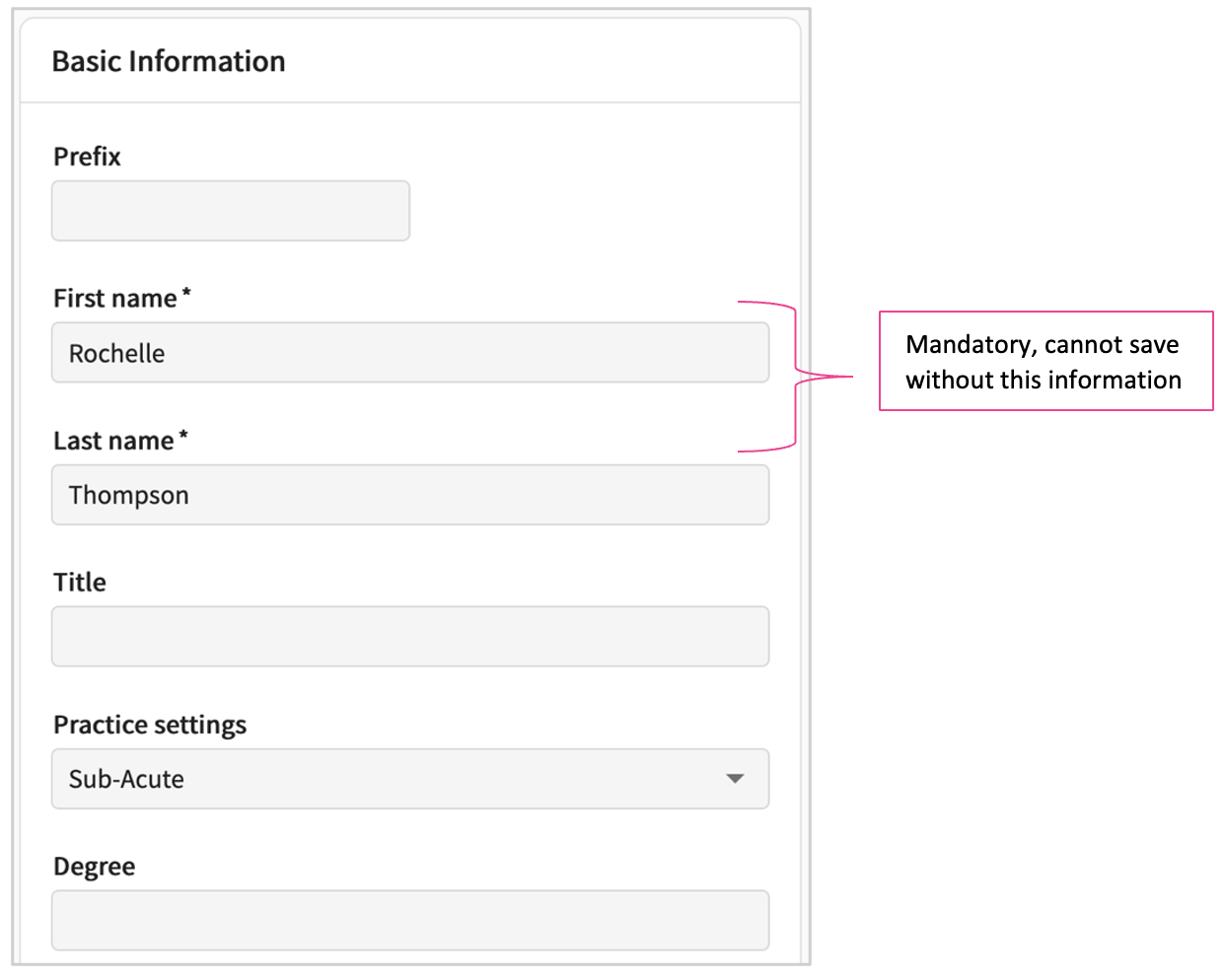Click the Prefix input field
1225x980 pixels.
pos(230,211)
